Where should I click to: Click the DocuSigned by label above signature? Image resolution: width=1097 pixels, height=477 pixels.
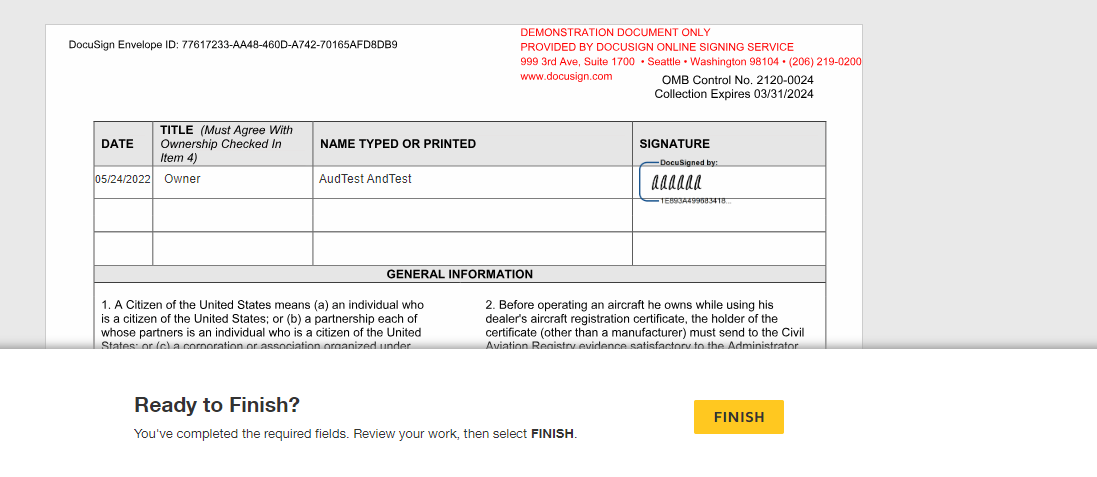(689, 162)
